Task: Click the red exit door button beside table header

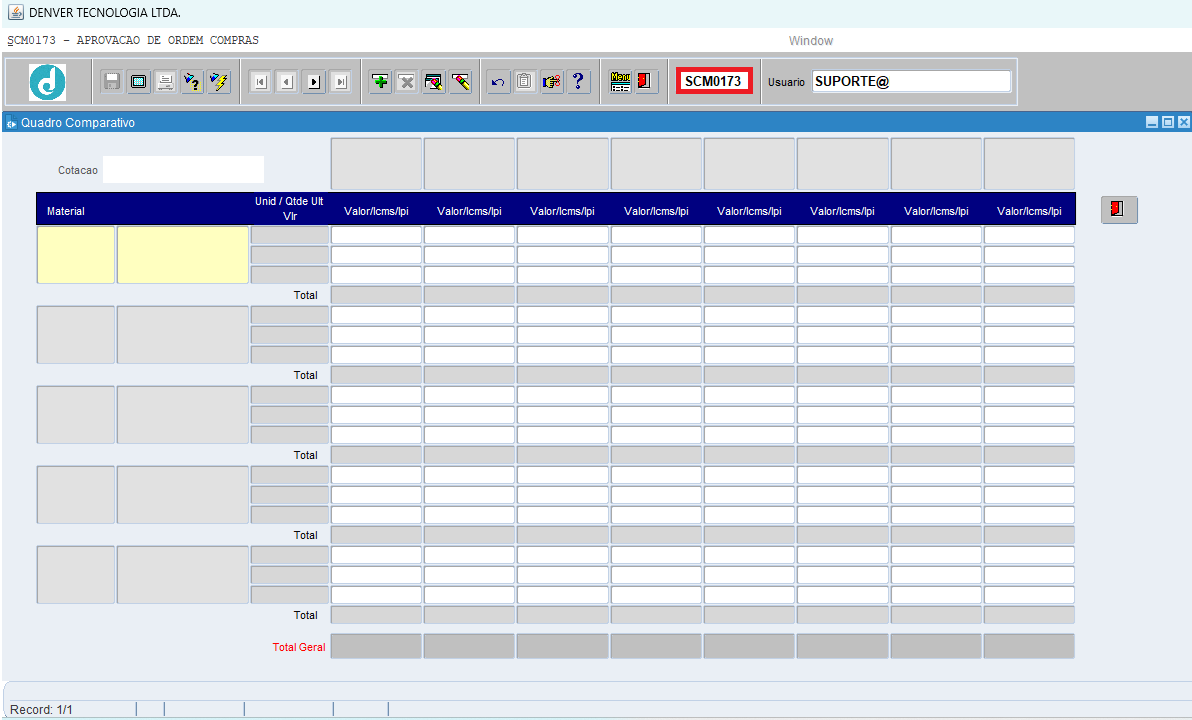Action: [x=1119, y=209]
